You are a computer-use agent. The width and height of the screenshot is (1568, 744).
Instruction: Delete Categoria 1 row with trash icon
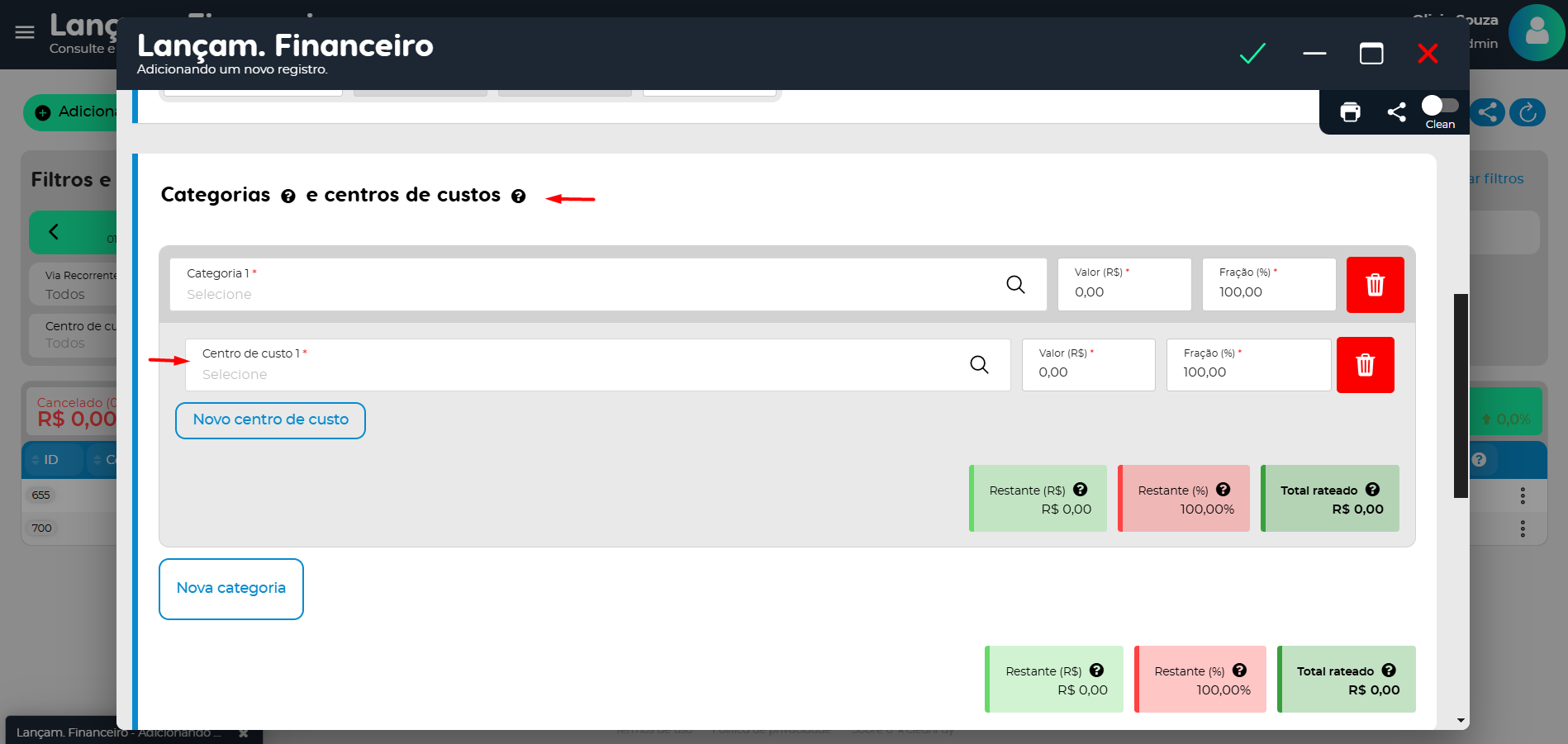(1375, 285)
